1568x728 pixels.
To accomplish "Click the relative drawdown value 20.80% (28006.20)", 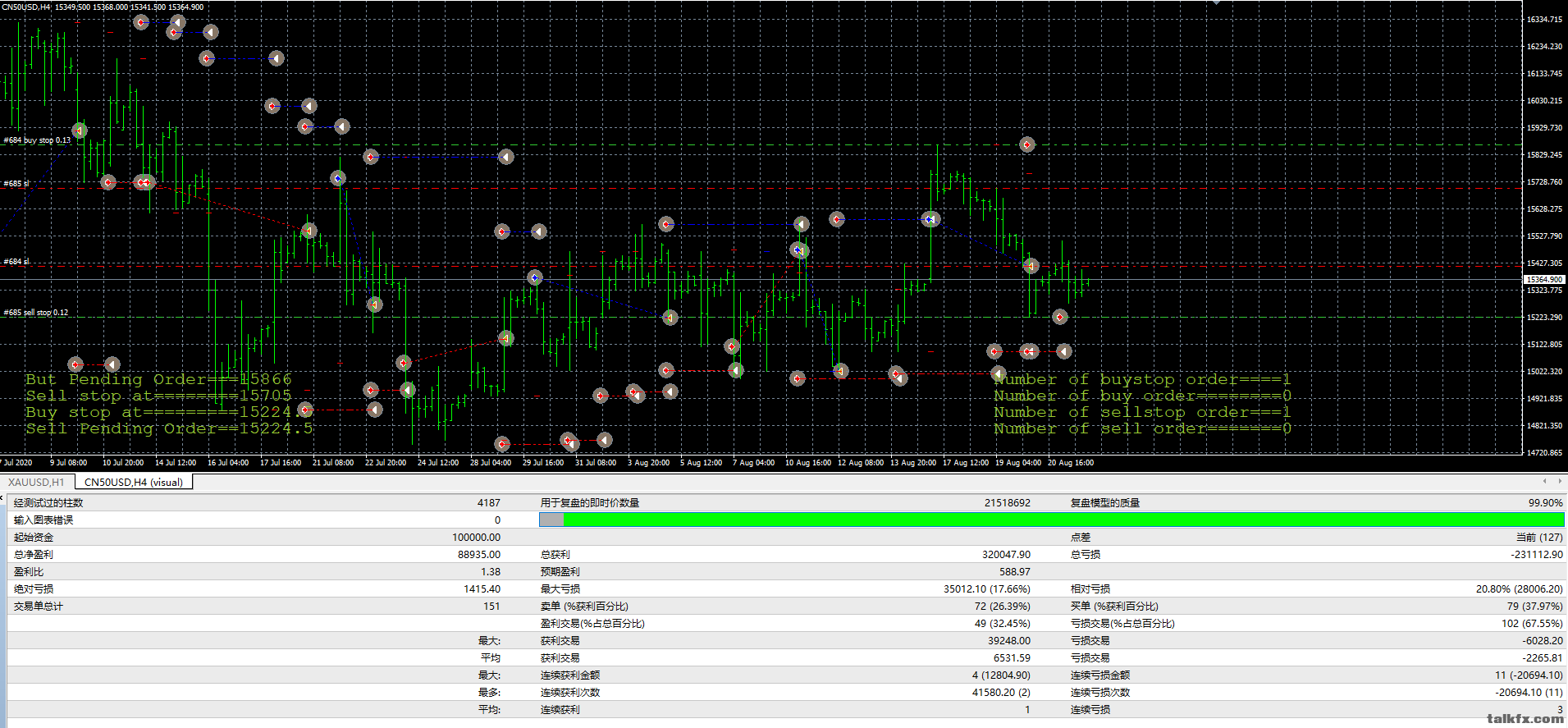I will tap(1520, 588).
